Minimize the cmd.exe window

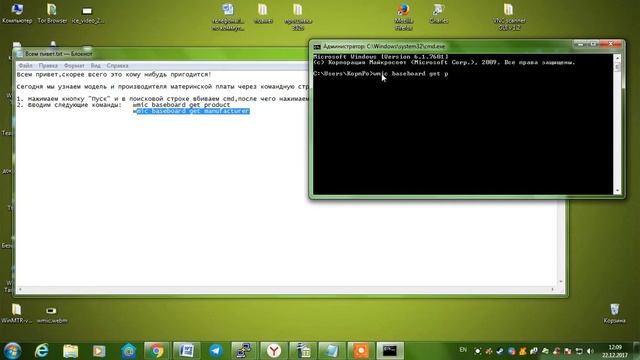point(580,44)
